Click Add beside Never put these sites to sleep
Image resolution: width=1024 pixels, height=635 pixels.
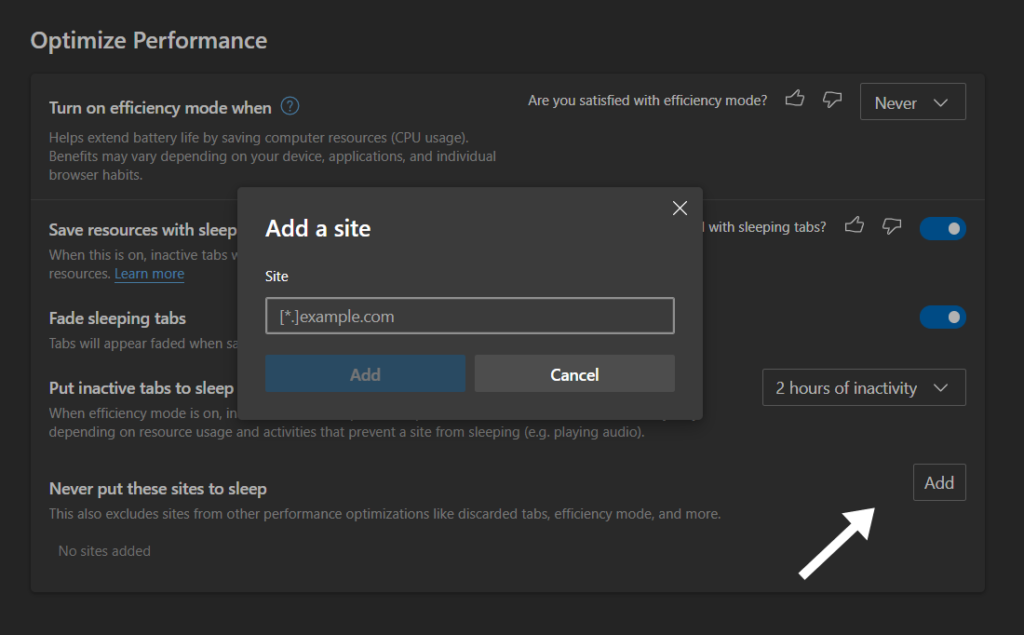(939, 482)
